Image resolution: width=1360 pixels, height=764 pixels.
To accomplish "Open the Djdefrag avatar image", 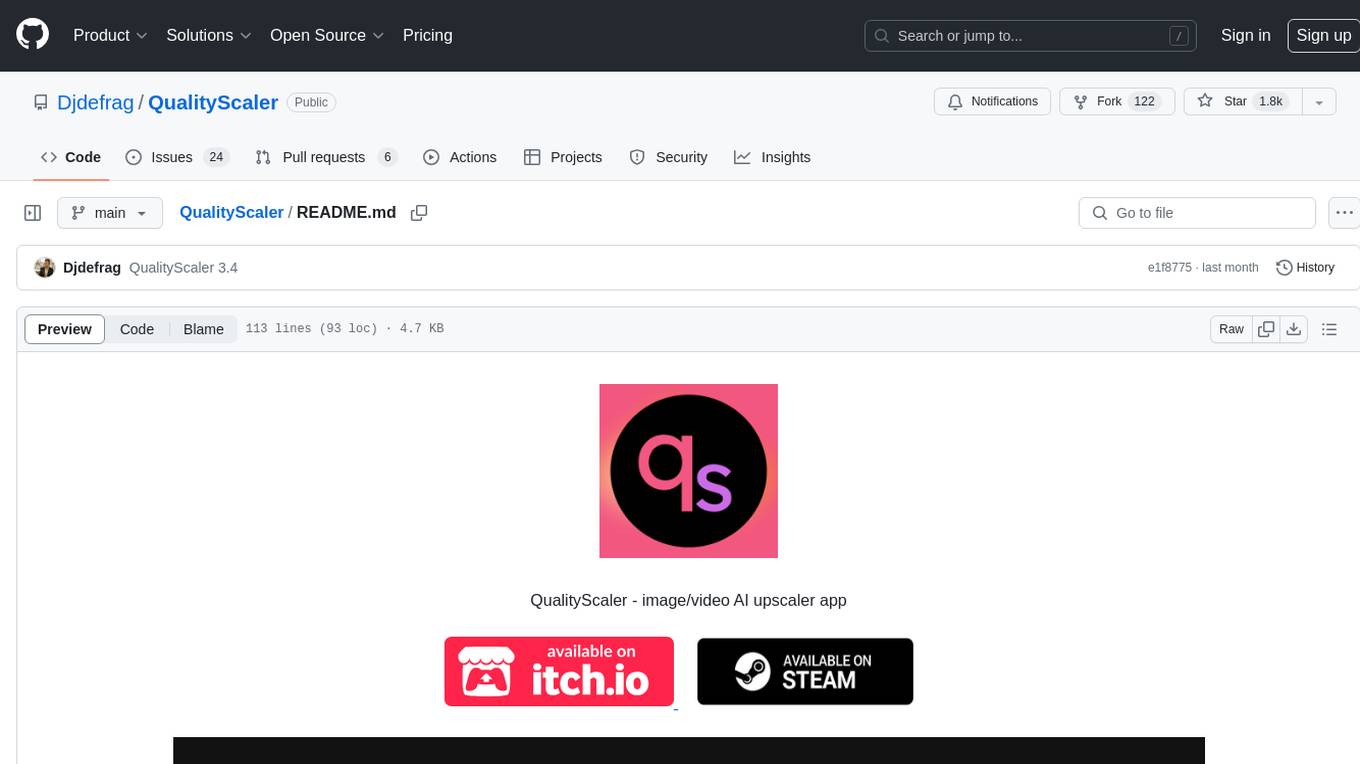I will tap(44, 267).
